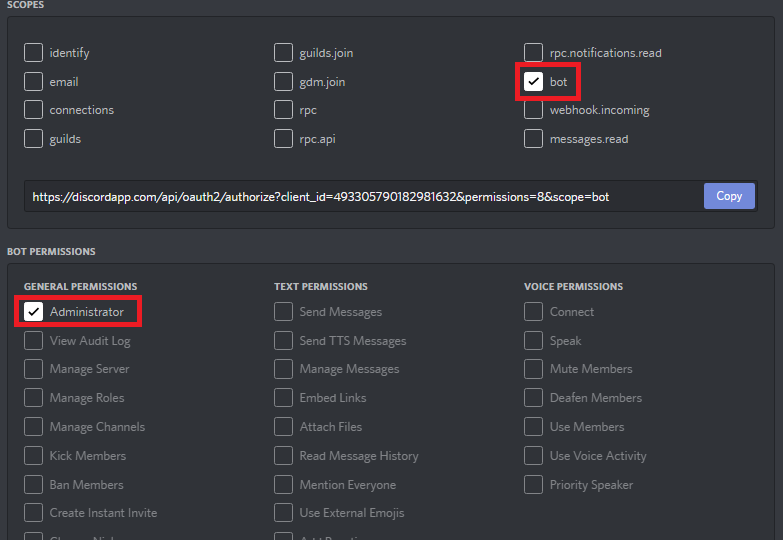Tick Use Voice Activity permission

coord(533,456)
